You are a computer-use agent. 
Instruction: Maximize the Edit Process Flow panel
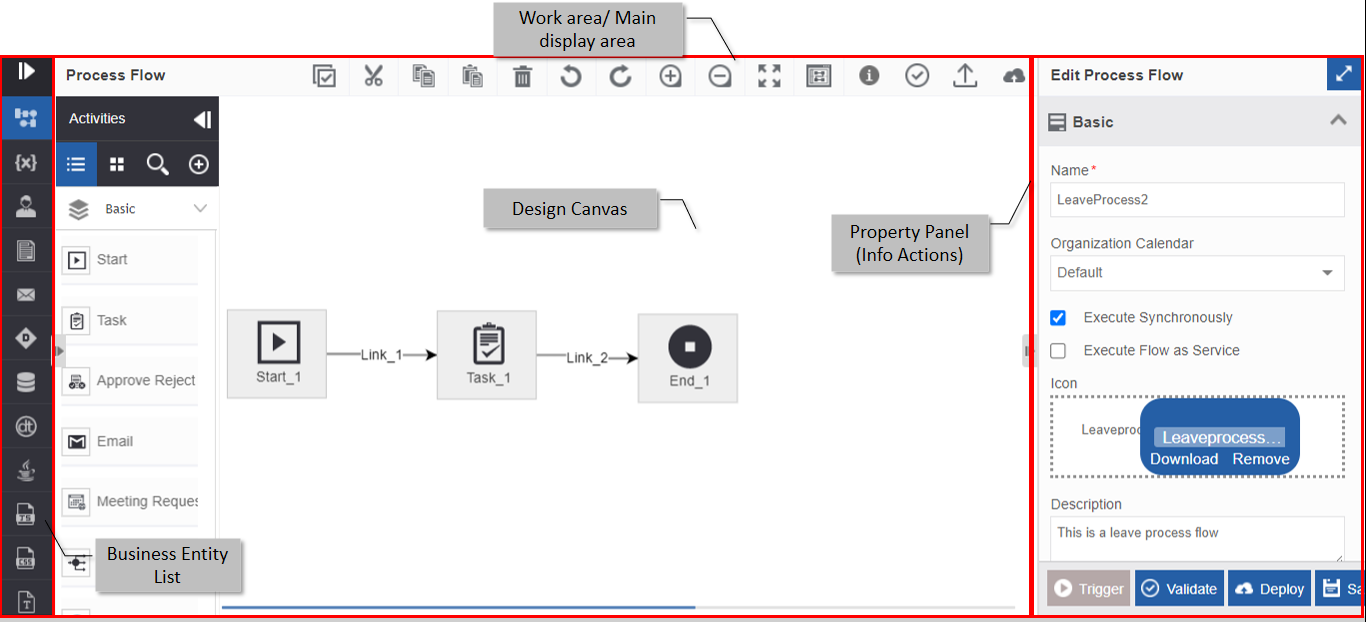[x=1344, y=75]
